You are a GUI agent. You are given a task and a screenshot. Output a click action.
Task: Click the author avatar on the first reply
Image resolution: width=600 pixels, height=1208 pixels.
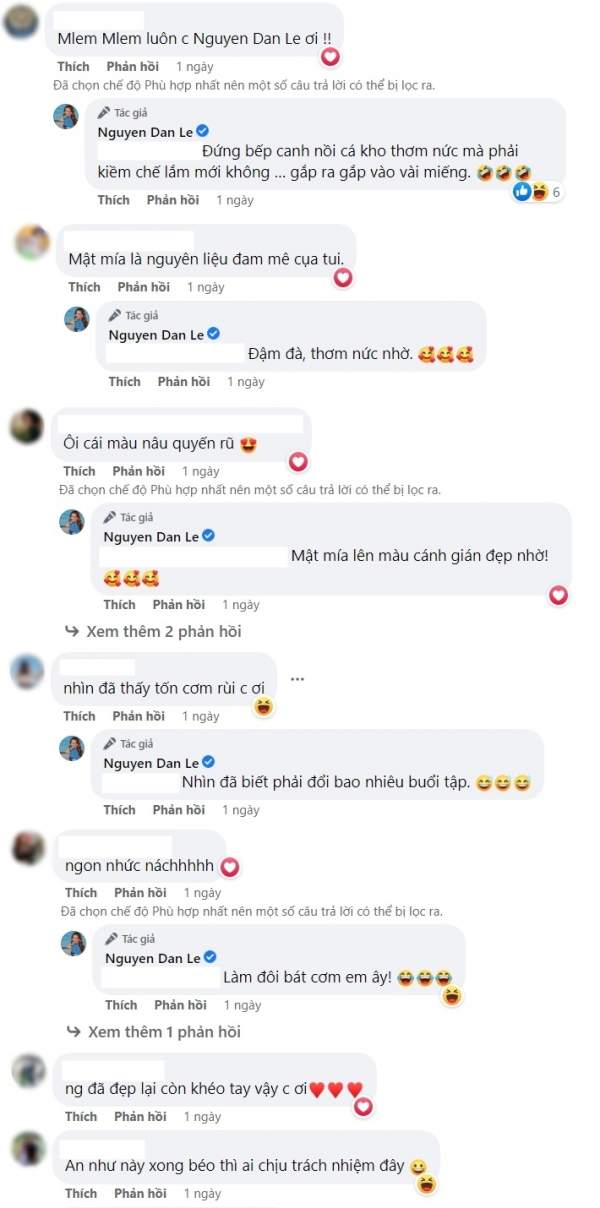(x=66, y=116)
